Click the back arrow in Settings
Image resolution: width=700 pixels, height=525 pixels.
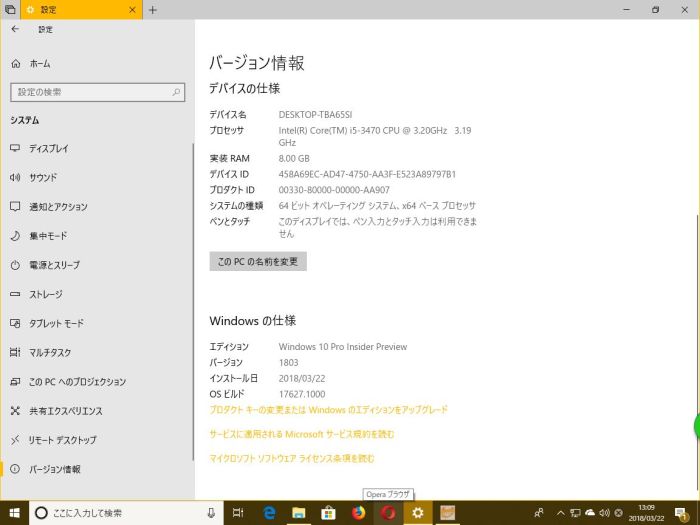[14, 30]
